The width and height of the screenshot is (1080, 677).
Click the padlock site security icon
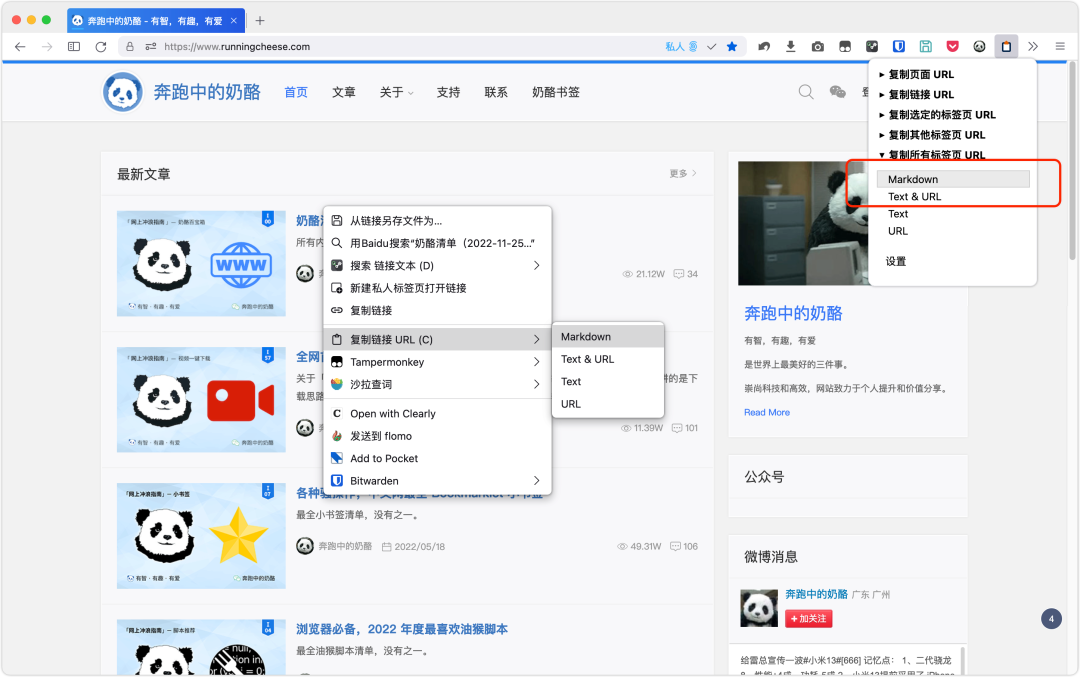(129, 47)
